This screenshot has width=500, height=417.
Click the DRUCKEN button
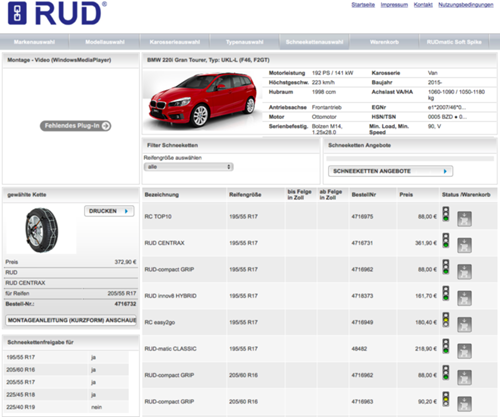click(x=109, y=211)
